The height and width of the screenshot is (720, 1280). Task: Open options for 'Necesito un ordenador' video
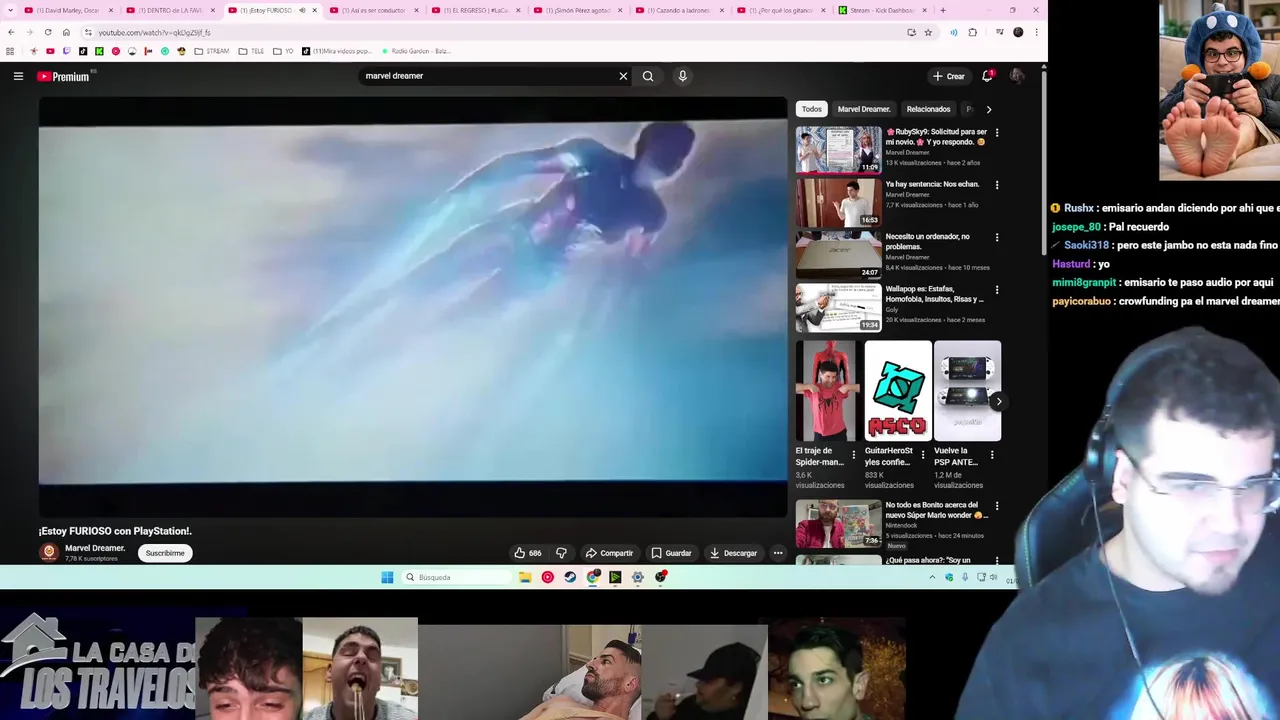[996, 237]
